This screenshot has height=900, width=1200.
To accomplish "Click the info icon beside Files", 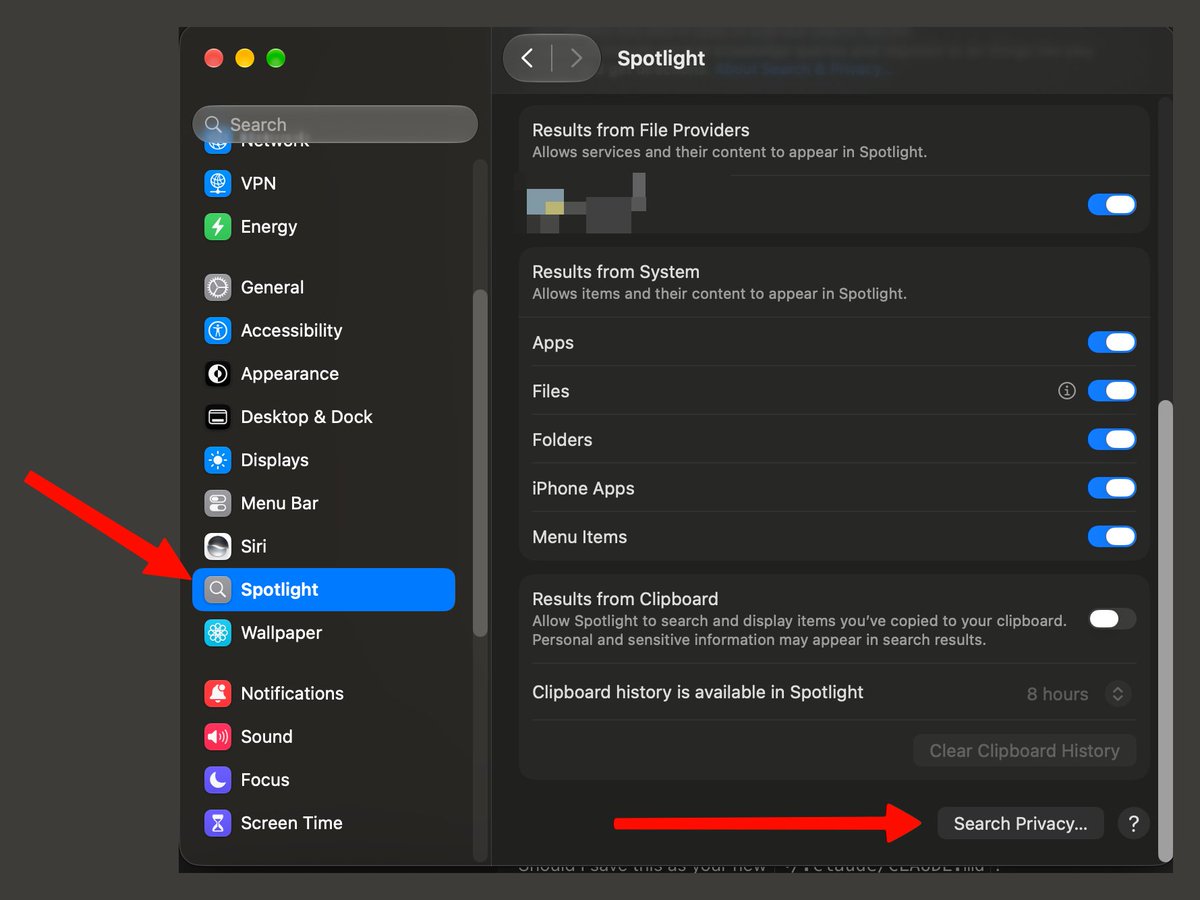I will 1067,391.
